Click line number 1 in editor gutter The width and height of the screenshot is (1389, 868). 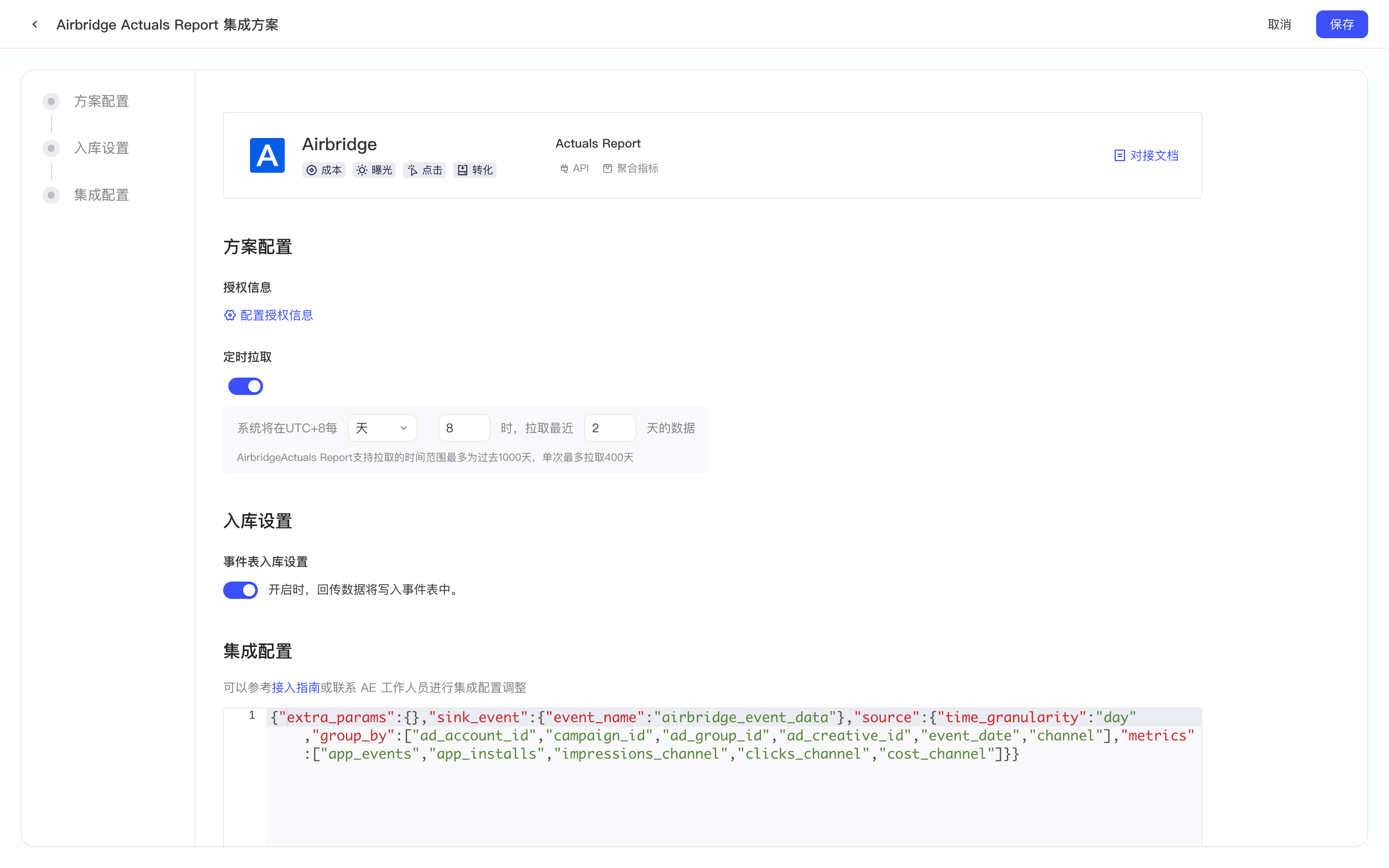click(251, 715)
